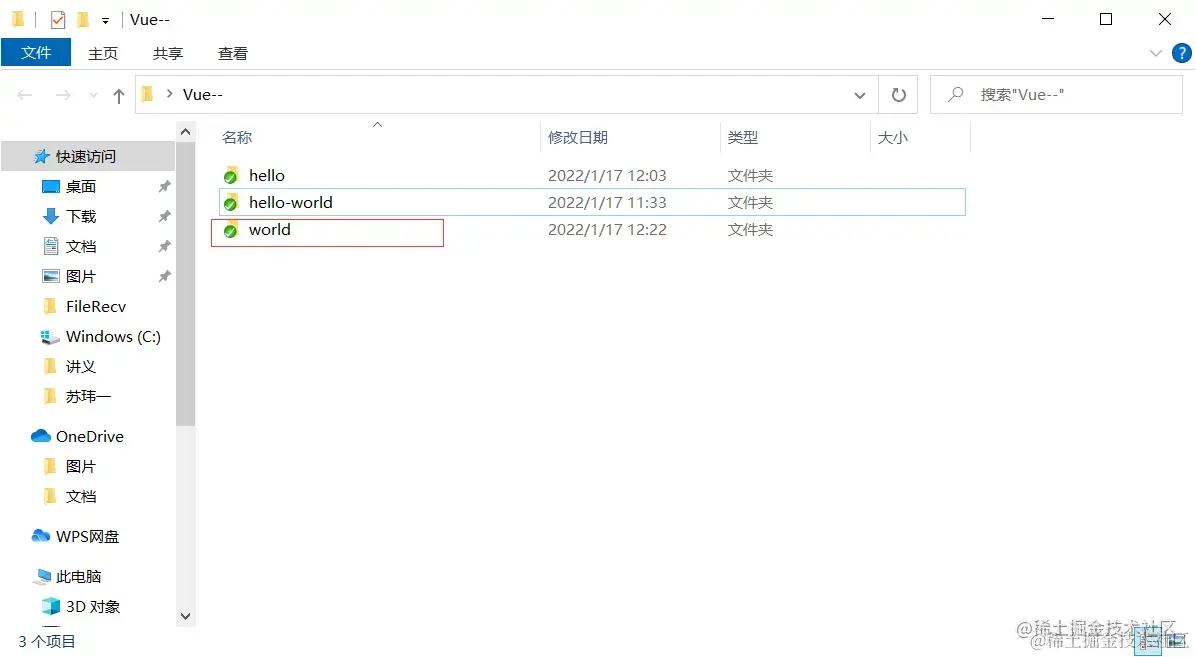Open recent locations dropdown arrow
The height and width of the screenshot is (657, 1196).
click(93, 95)
